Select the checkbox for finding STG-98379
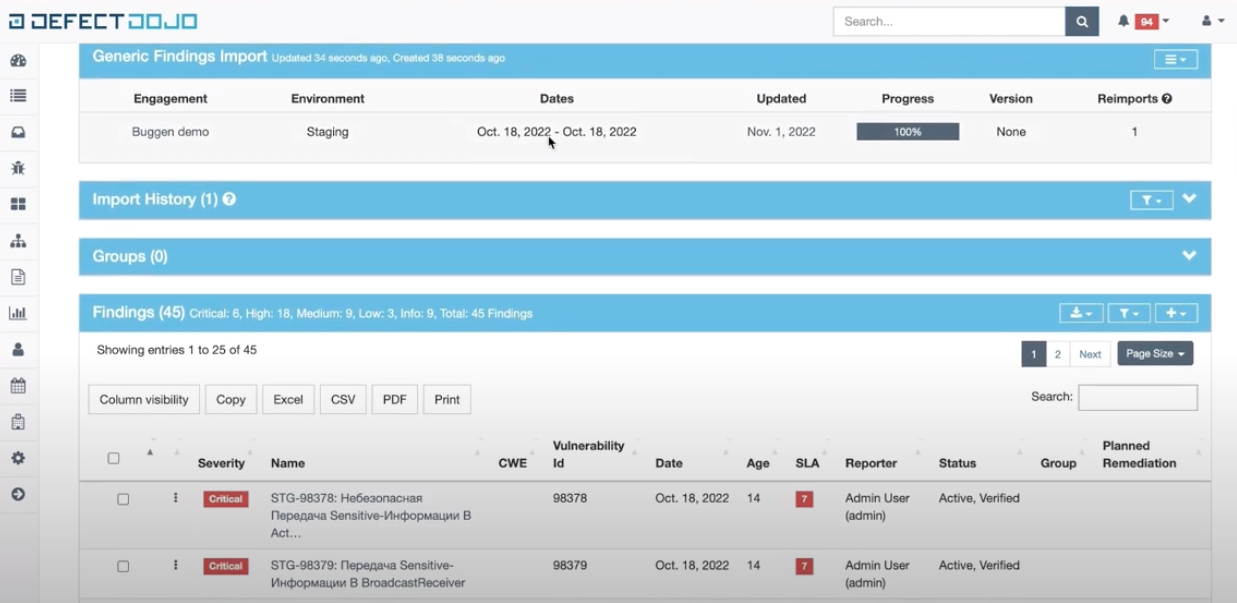The image size is (1237, 603). 123,566
